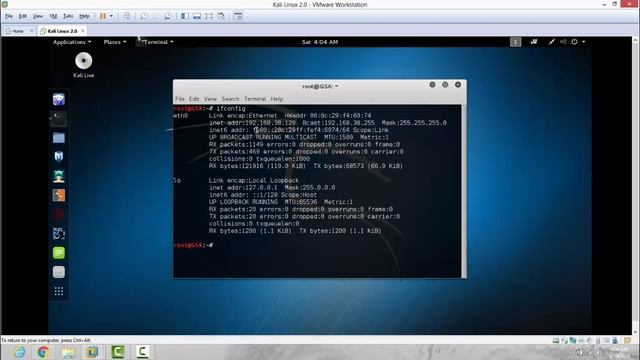Launch Armitage from the dock

click(x=59, y=176)
